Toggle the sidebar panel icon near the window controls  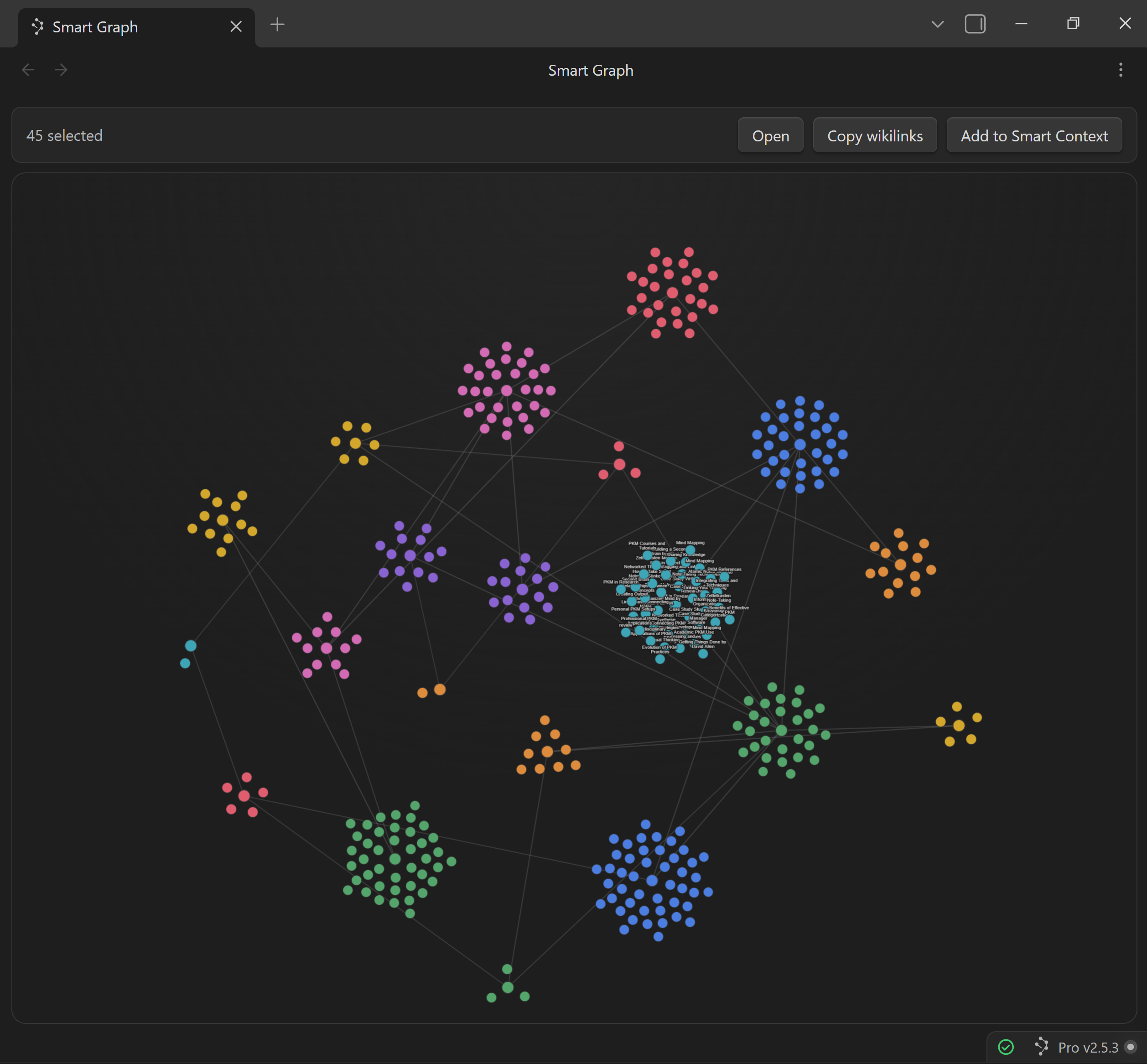point(975,24)
